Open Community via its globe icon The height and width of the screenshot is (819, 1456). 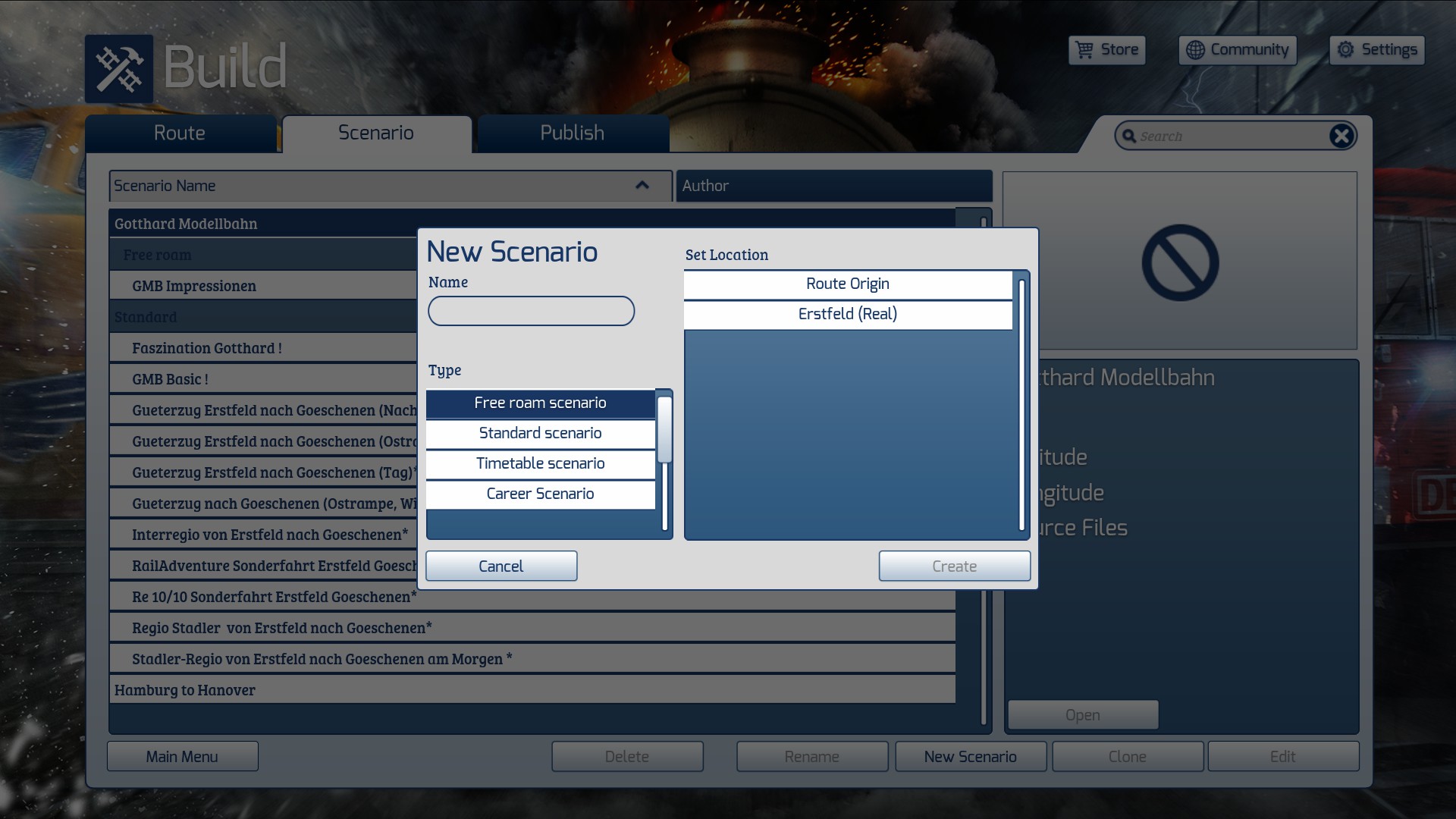click(x=1195, y=50)
